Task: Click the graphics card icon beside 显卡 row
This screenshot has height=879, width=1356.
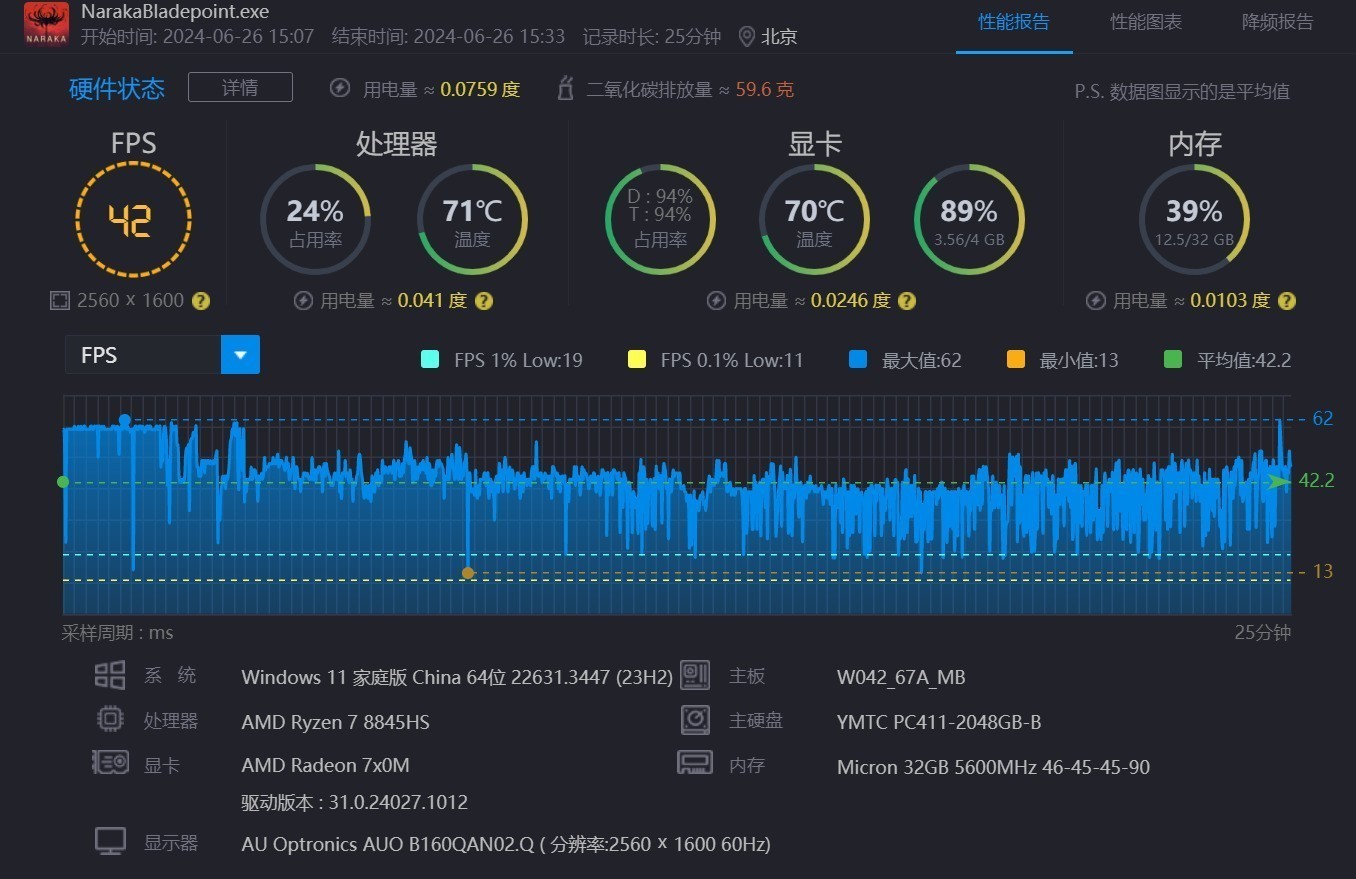Action: 110,763
